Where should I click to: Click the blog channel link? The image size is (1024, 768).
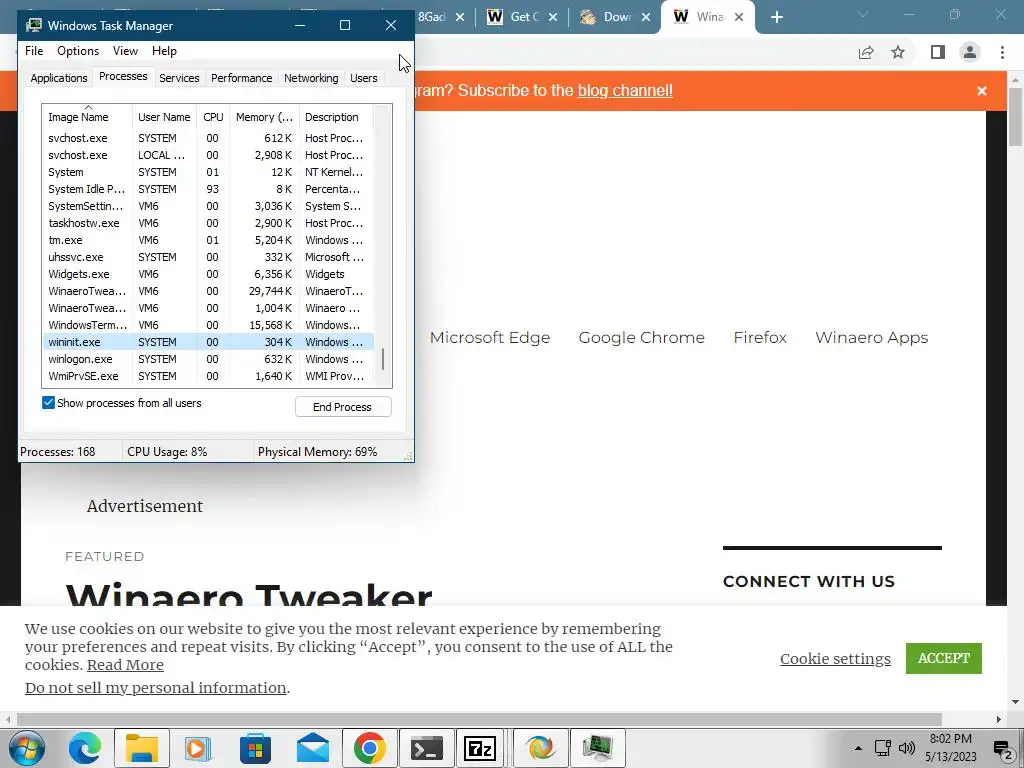coord(625,91)
